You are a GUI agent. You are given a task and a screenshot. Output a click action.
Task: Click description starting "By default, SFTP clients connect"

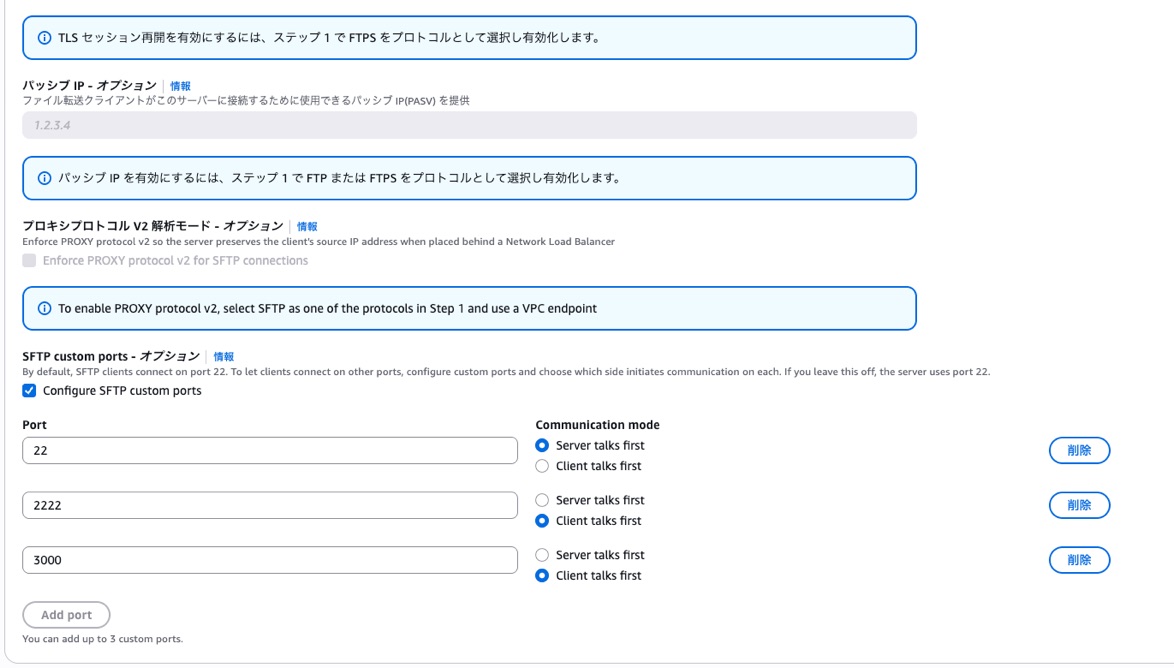tap(506, 371)
